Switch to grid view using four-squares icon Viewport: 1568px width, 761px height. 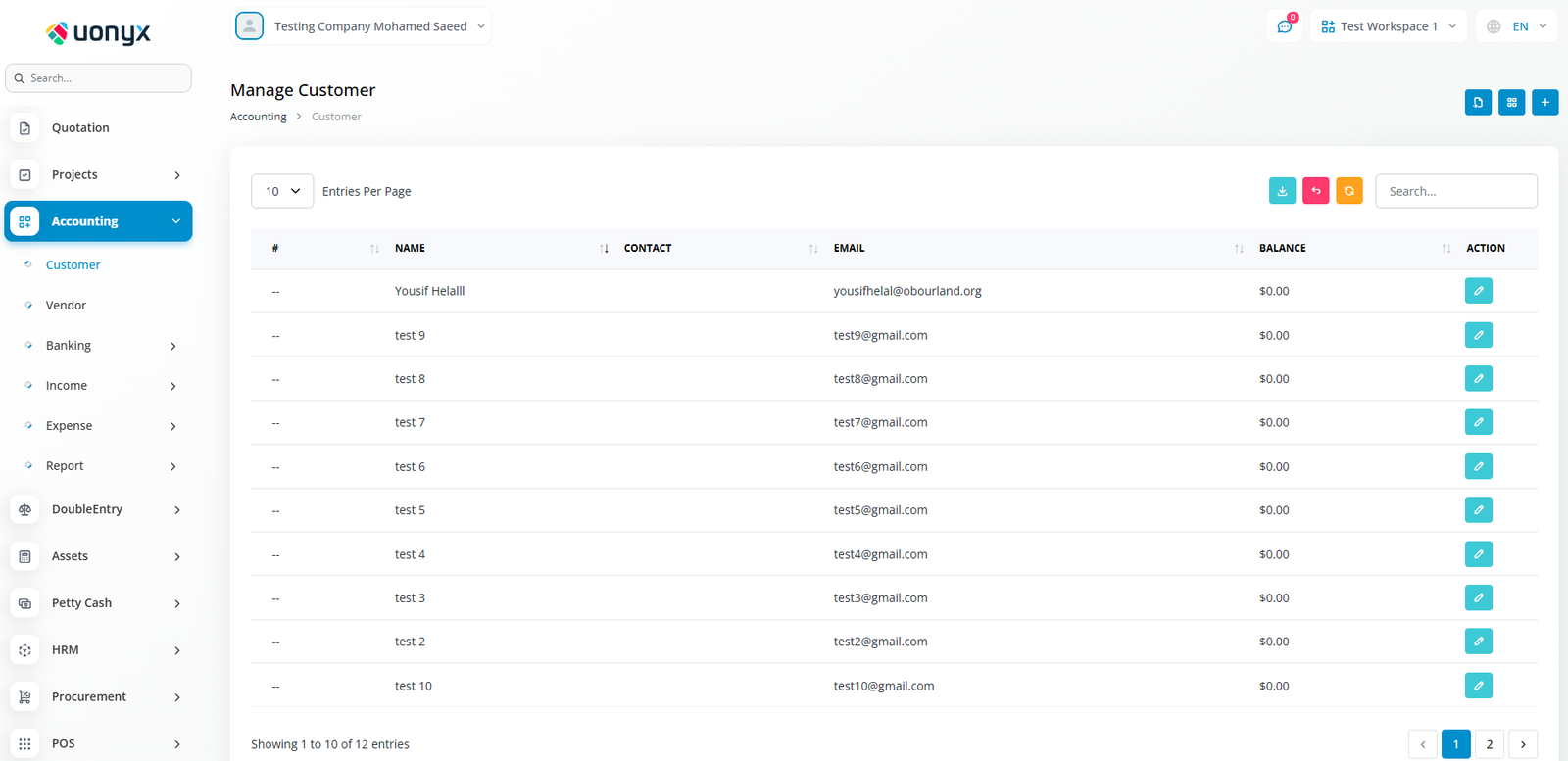(x=1511, y=102)
